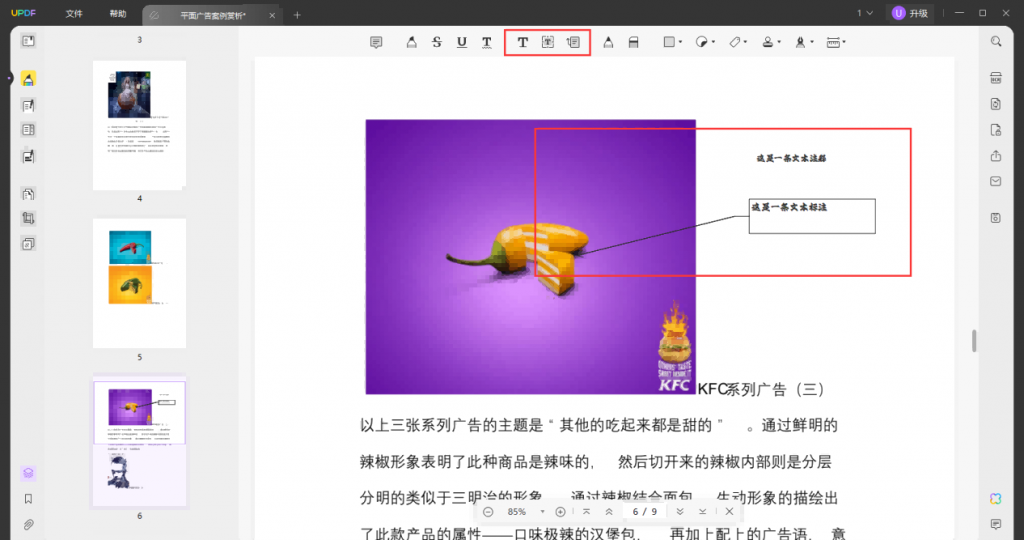The height and width of the screenshot is (540, 1024).
Task: Open attachments paperclip in sidebar
Action: click(x=28, y=524)
